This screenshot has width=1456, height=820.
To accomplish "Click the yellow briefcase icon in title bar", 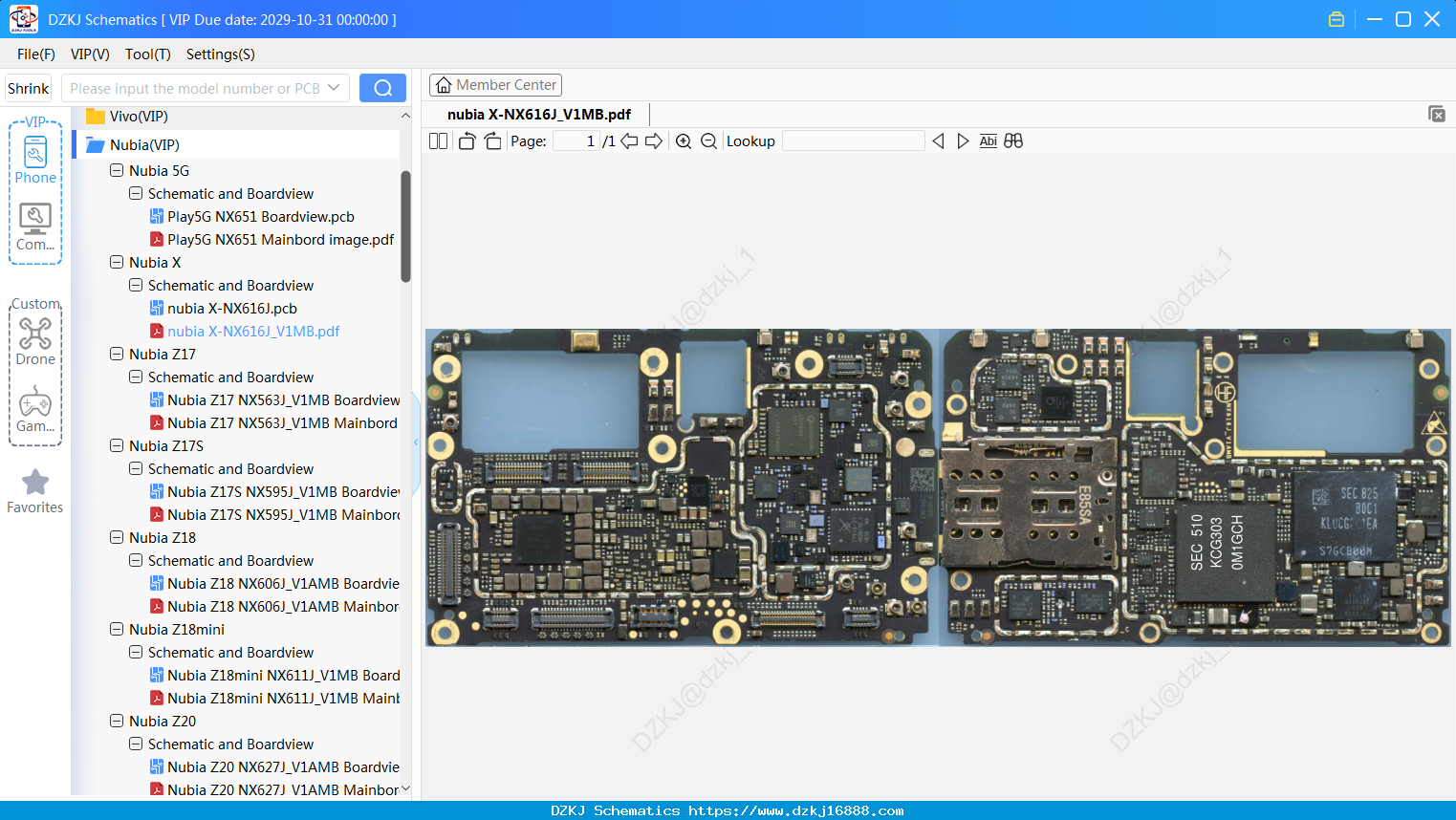I will 1336,19.
